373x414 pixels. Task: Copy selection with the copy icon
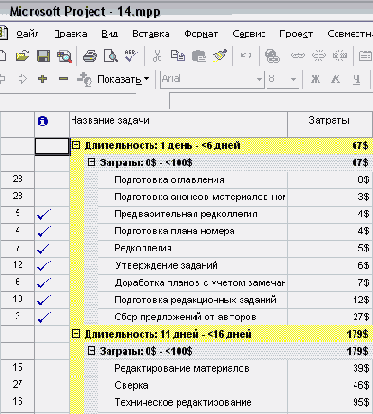(x=178, y=56)
